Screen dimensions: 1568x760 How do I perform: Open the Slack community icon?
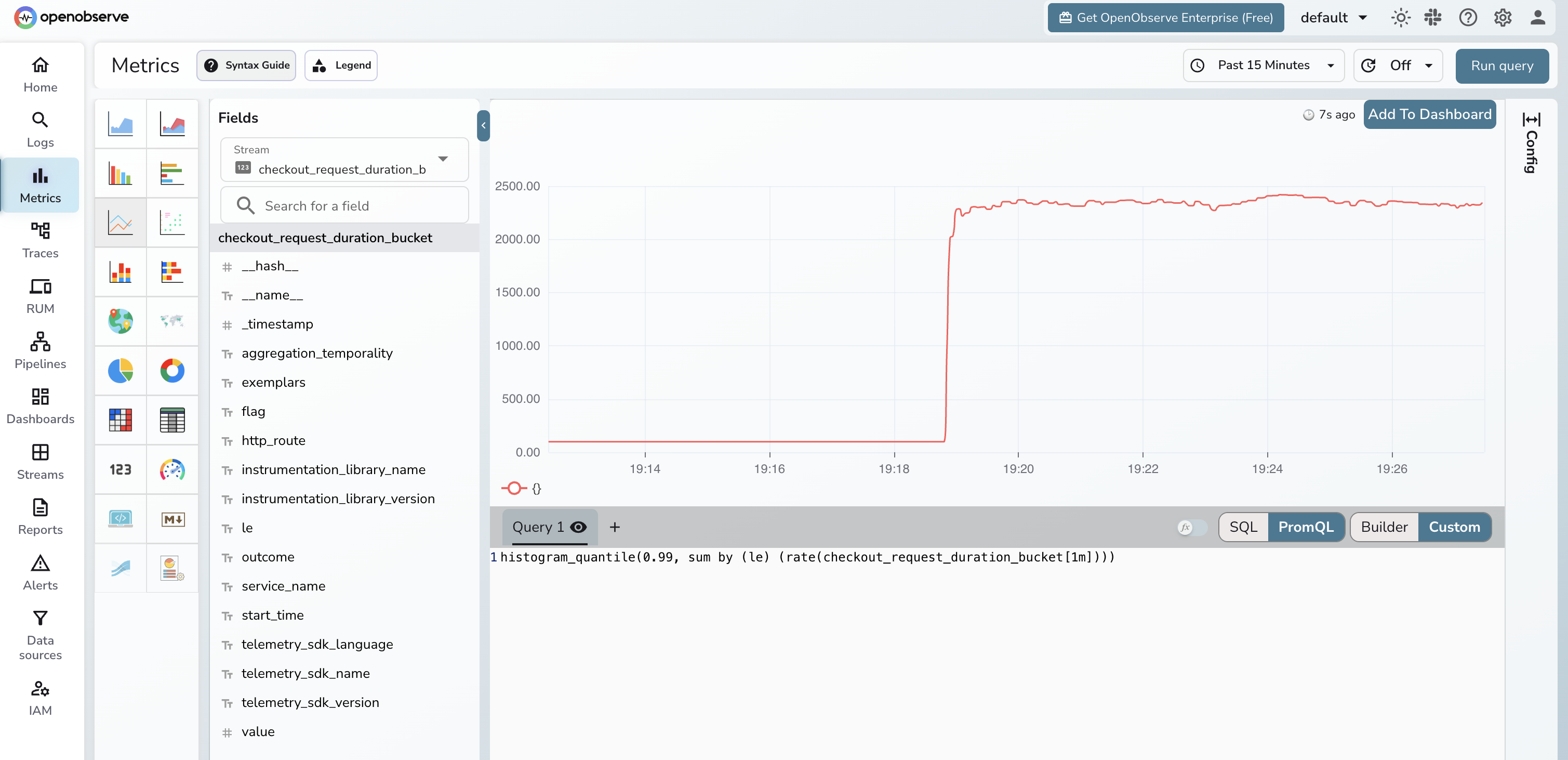tap(1433, 18)
